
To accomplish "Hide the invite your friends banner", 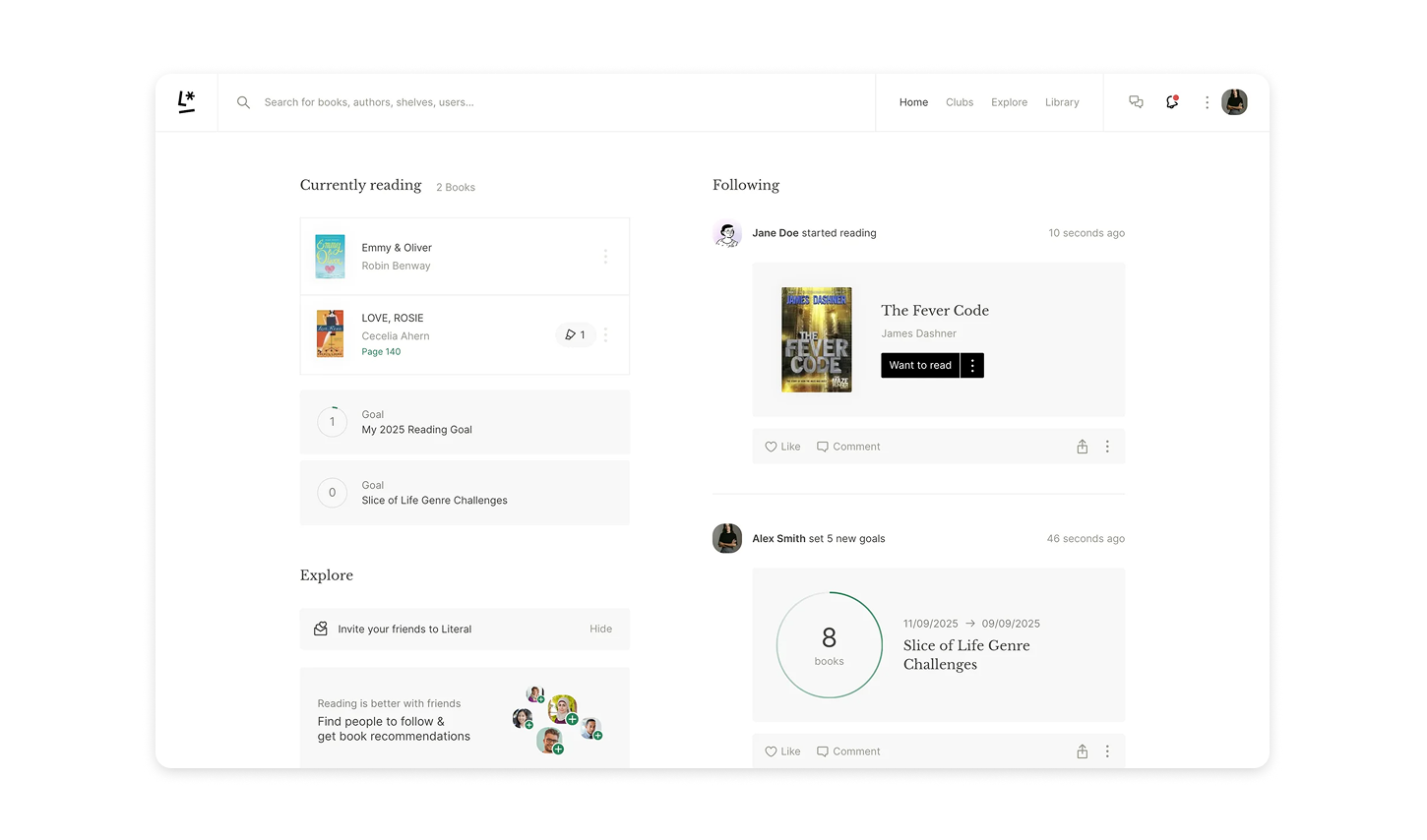I will [x=600, y=629].
